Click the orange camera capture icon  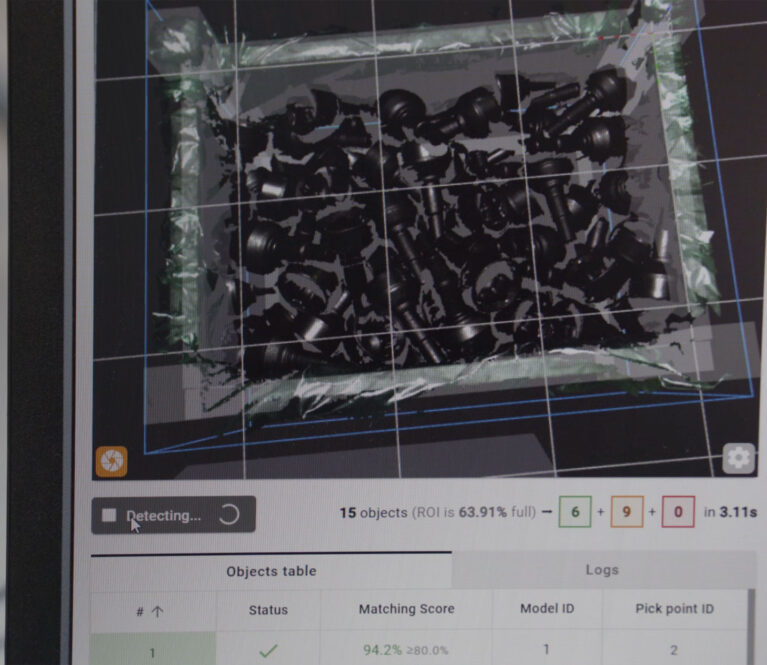pyautogui.click(x=111, y=461)
